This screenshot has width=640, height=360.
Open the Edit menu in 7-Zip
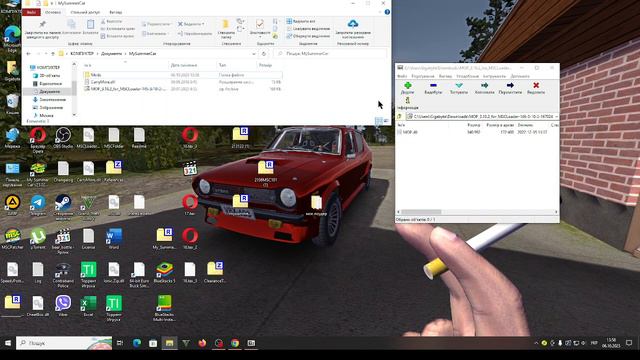423,76
